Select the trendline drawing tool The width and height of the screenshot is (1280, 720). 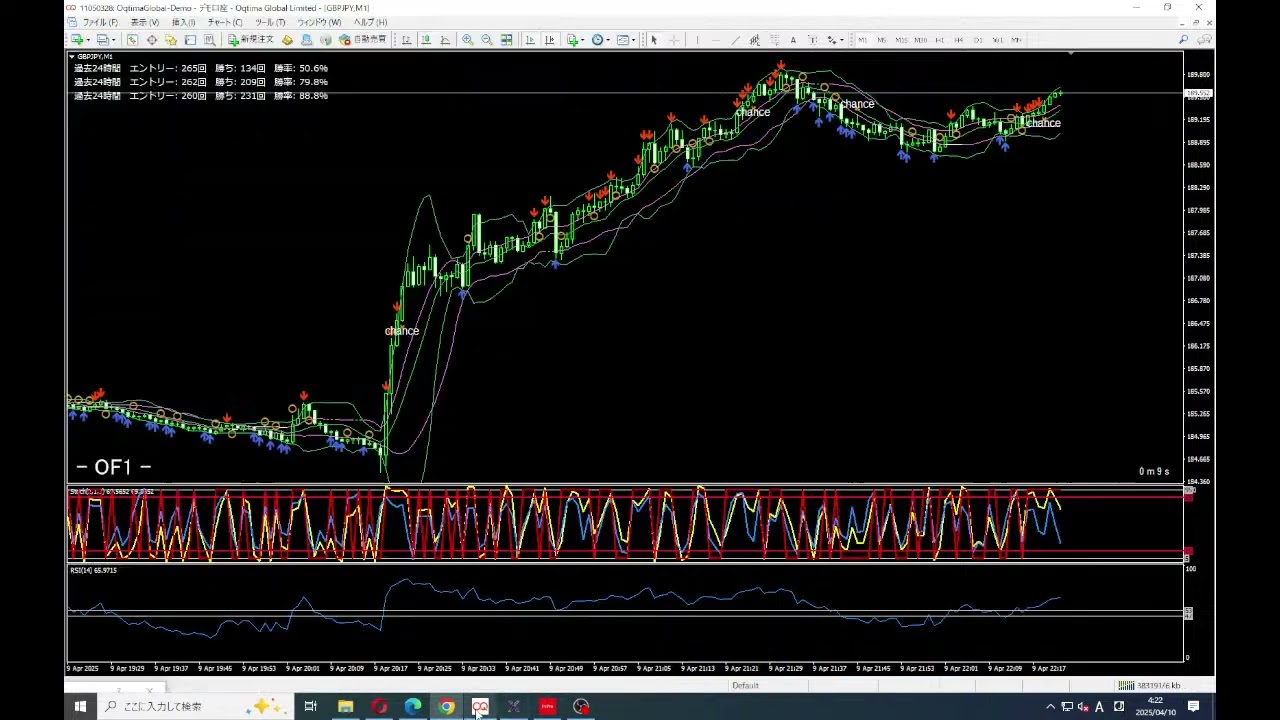pos(735,40)
